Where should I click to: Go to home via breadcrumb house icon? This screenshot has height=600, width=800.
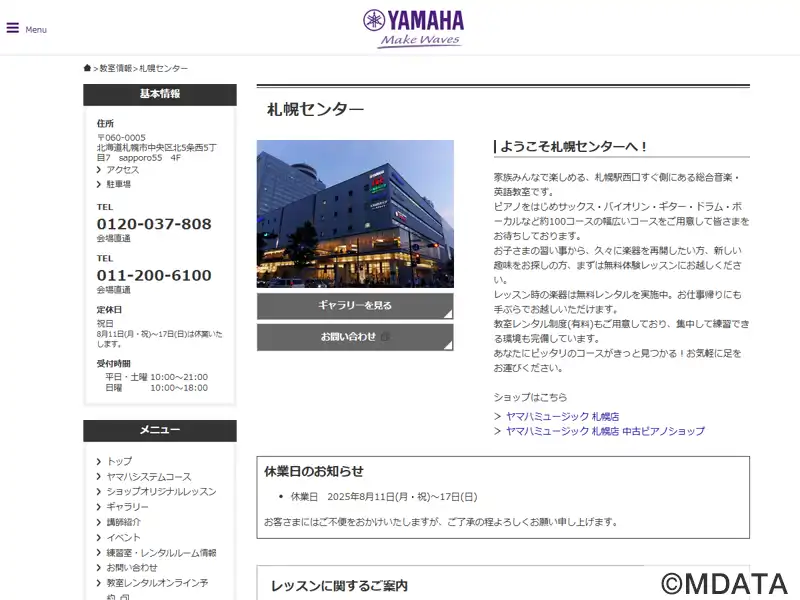87,68
